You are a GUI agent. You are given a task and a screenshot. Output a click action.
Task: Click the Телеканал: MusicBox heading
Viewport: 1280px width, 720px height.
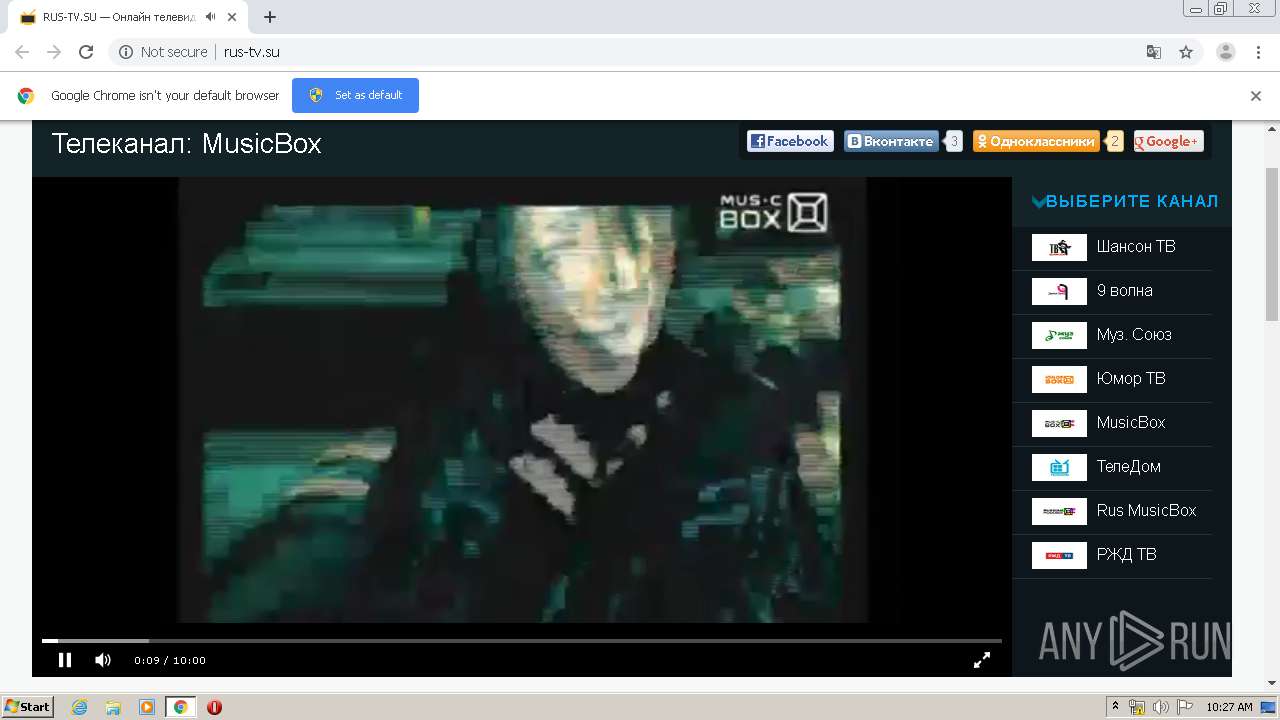click(x=186, y=143)
